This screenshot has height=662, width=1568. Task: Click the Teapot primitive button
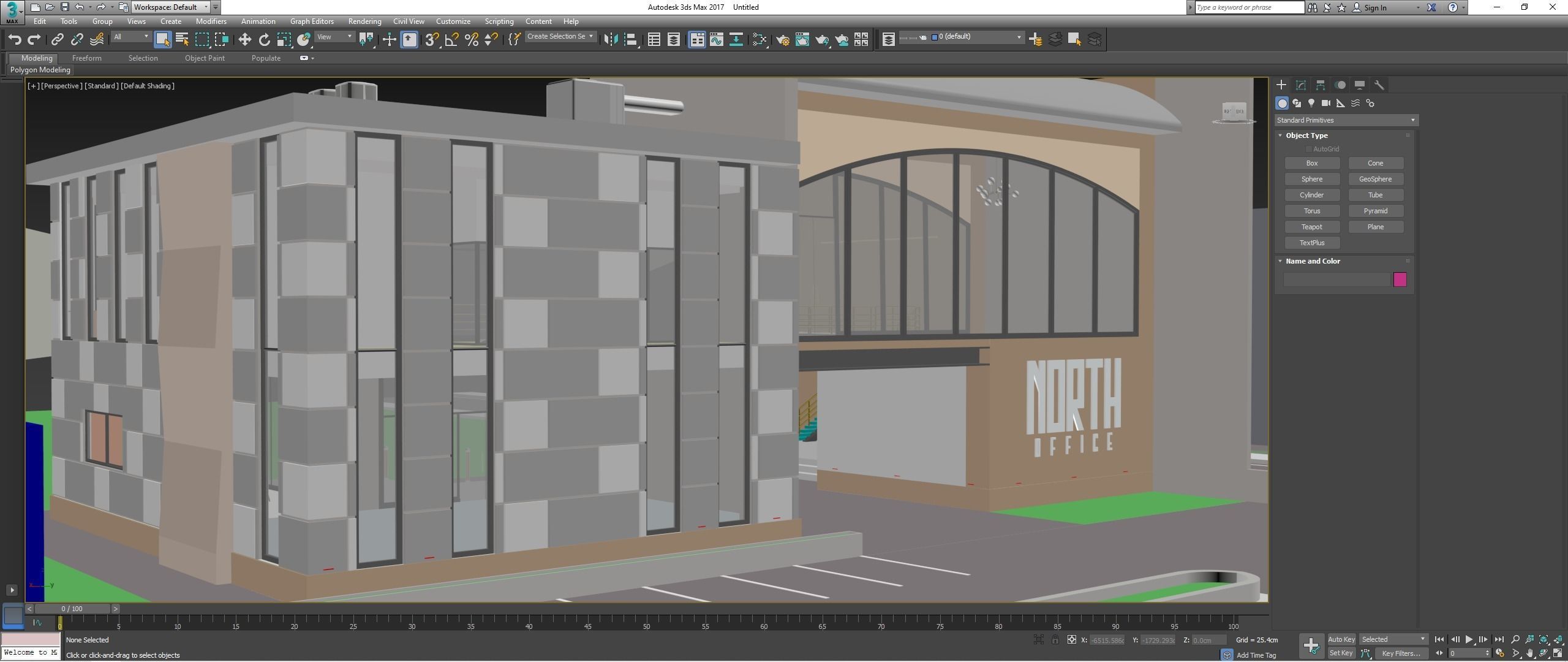(1312, 227)
